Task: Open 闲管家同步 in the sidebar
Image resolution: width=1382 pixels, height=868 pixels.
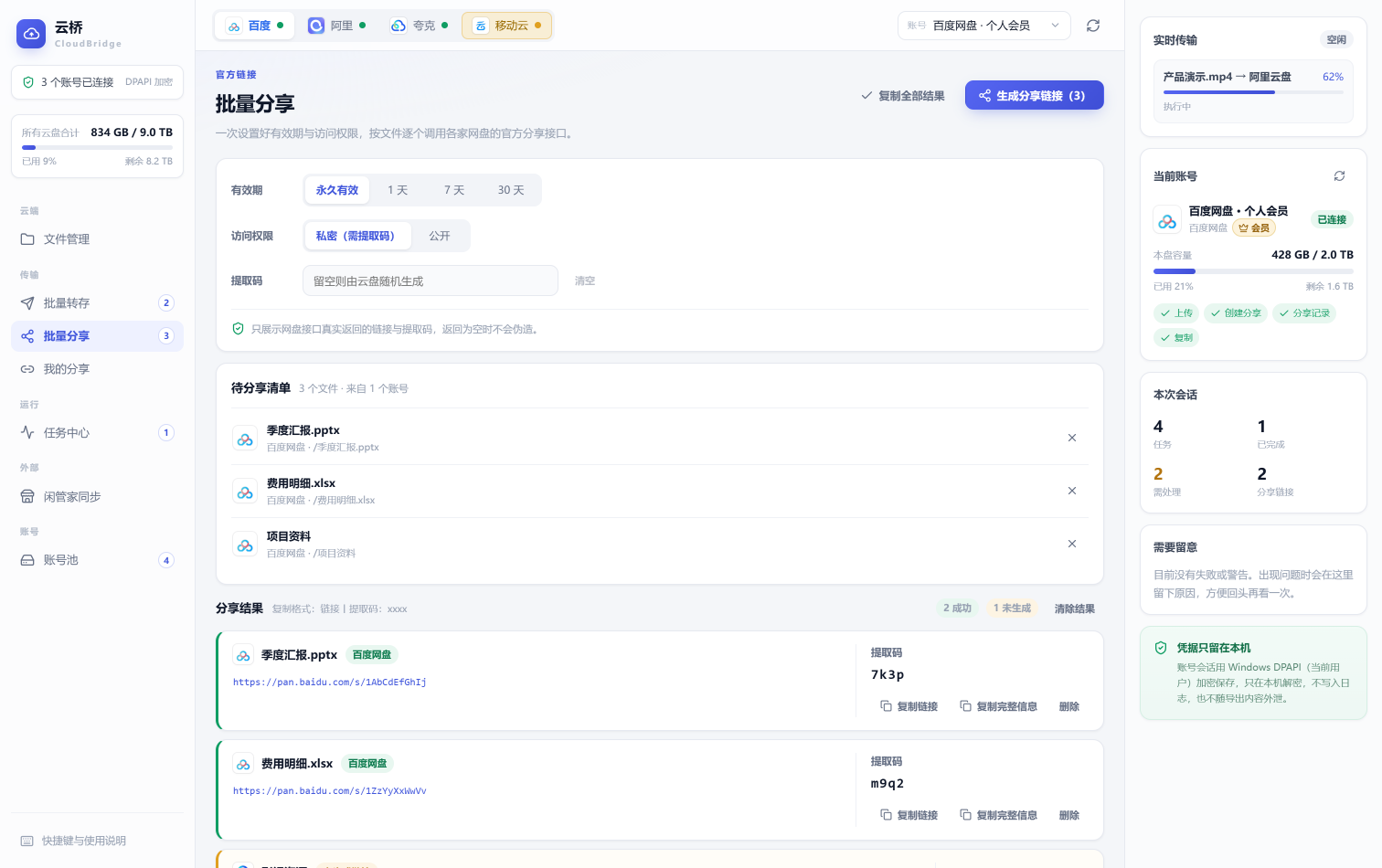Action: (97, 497)
